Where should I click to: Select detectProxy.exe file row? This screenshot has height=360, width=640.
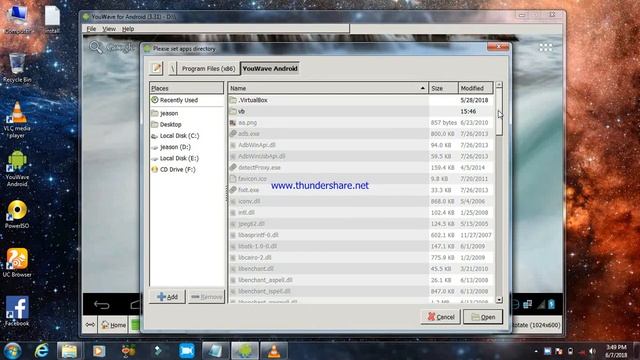point(361,167)
